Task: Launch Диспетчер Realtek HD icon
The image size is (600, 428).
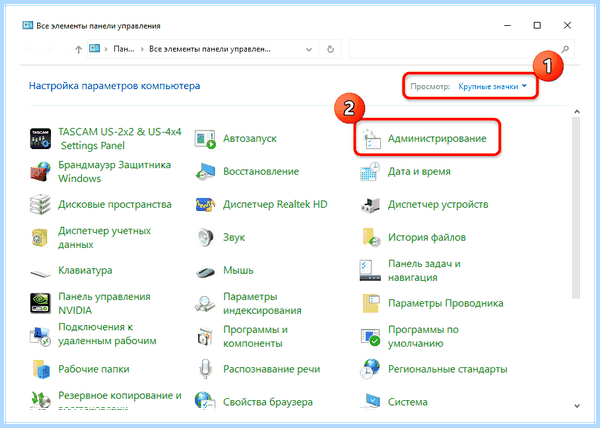Action: pyautogui.click(x=205, y=204)
